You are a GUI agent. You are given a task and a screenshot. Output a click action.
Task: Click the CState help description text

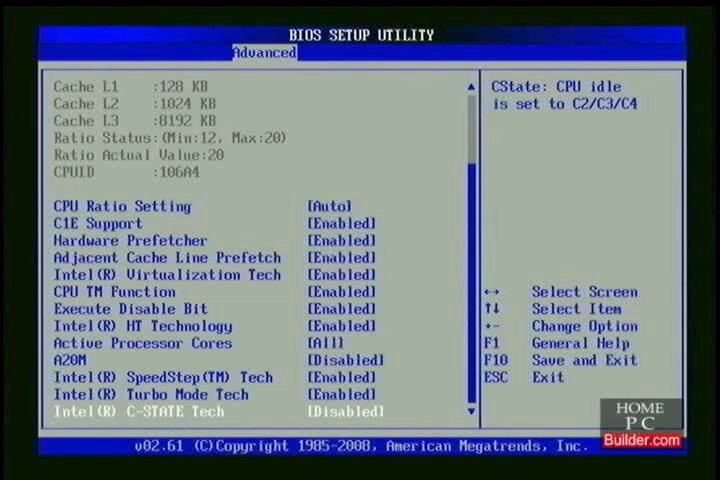click(564, 95)
